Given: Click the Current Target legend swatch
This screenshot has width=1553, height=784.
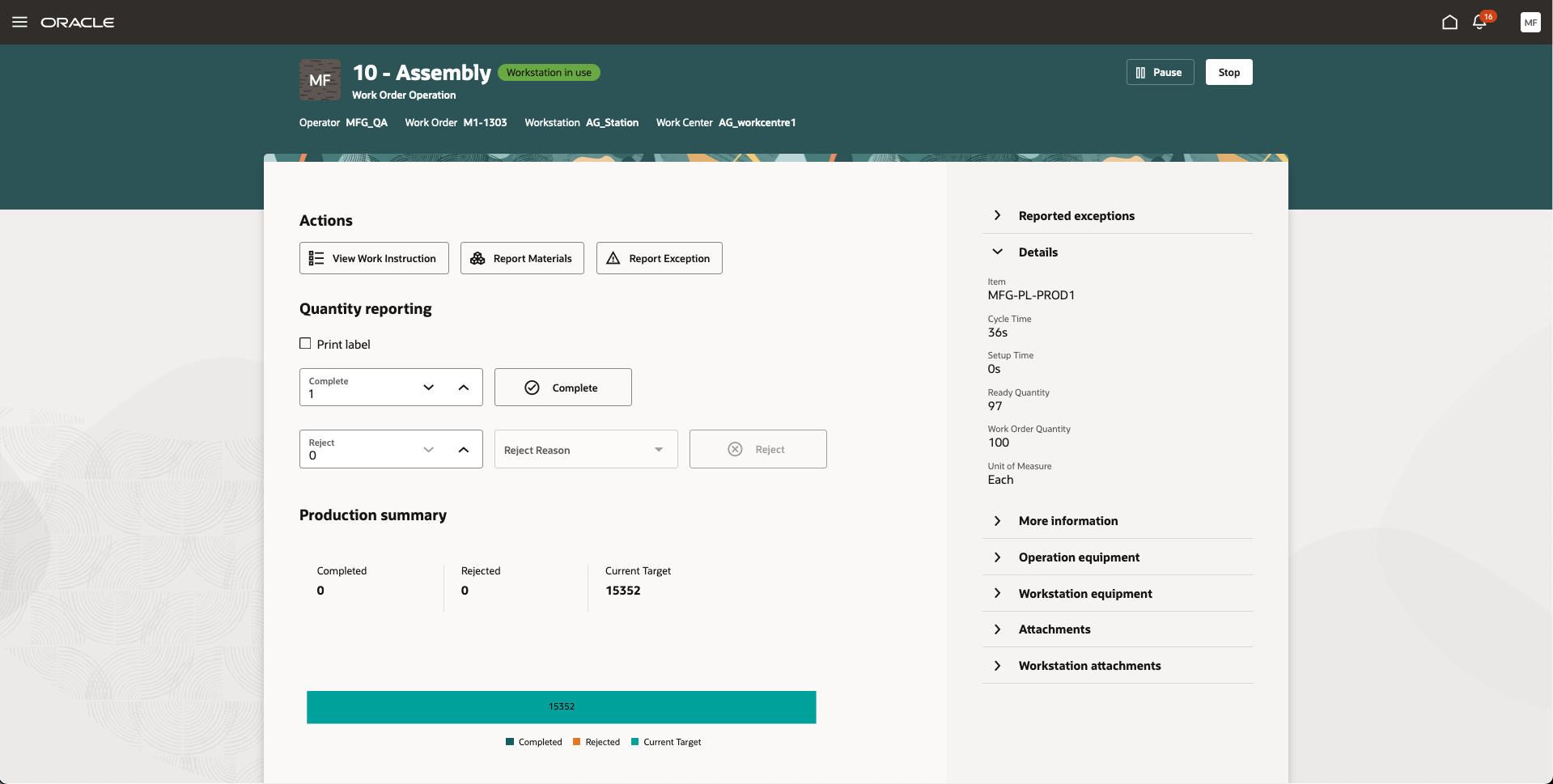Looking at the screenshot, I should pos(635,741).
